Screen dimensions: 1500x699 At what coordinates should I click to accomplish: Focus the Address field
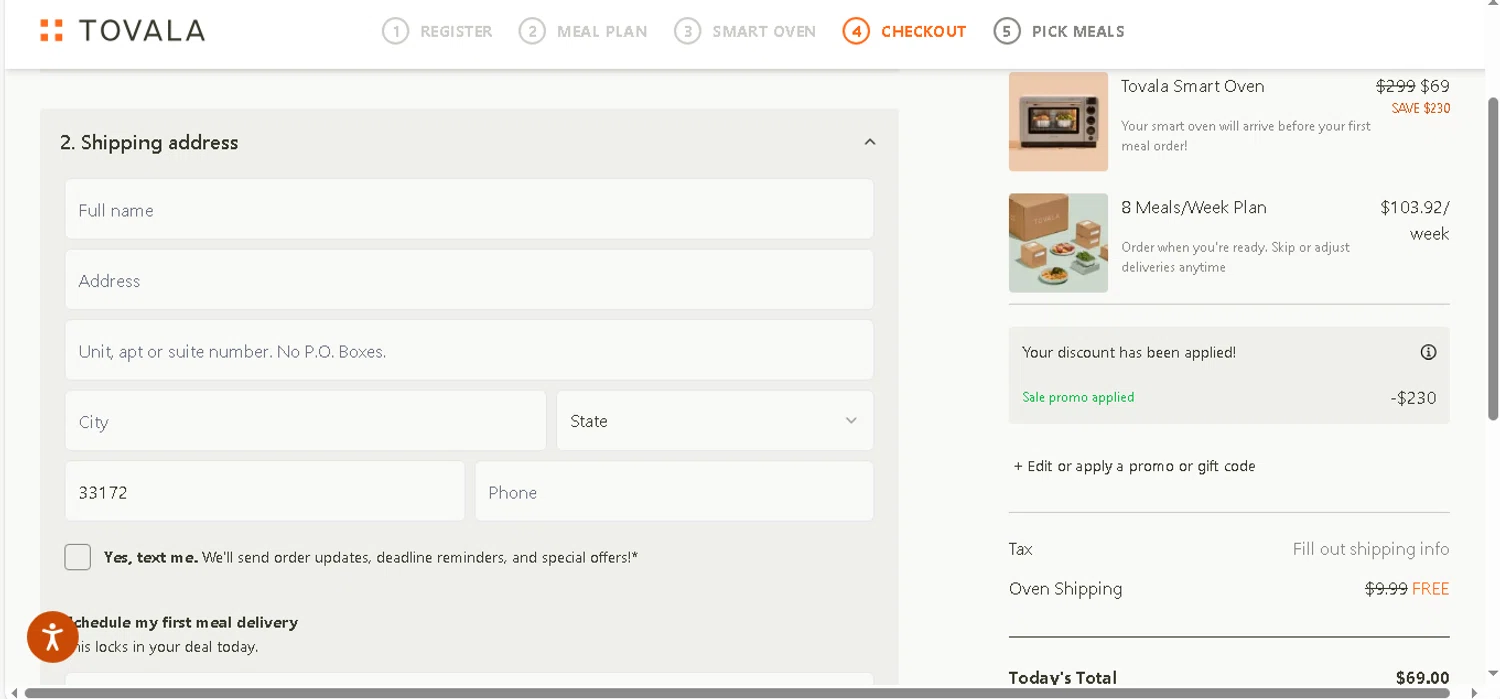469,280
